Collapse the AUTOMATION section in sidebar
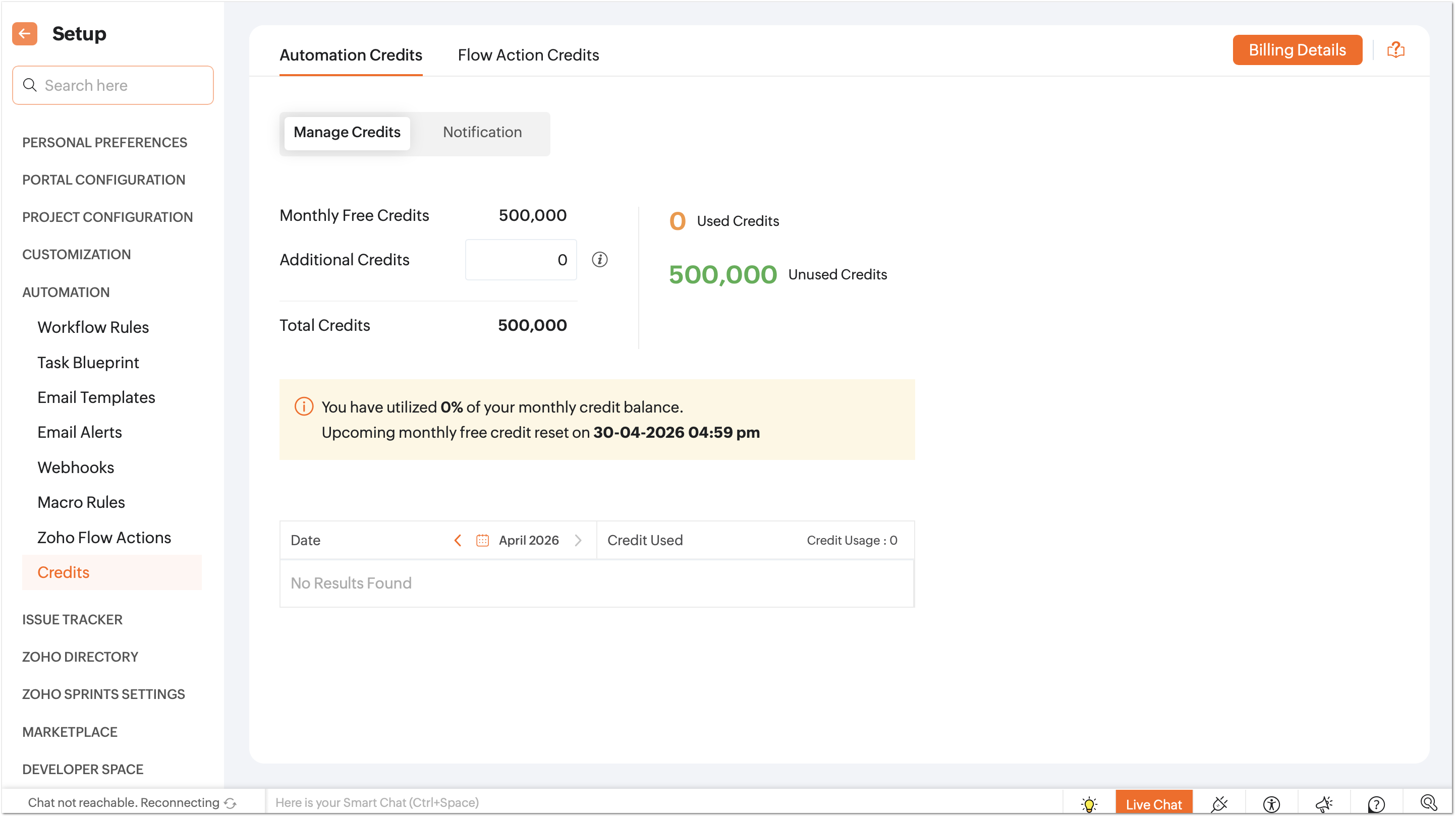 pyautogui.click(x=66, y=292)
